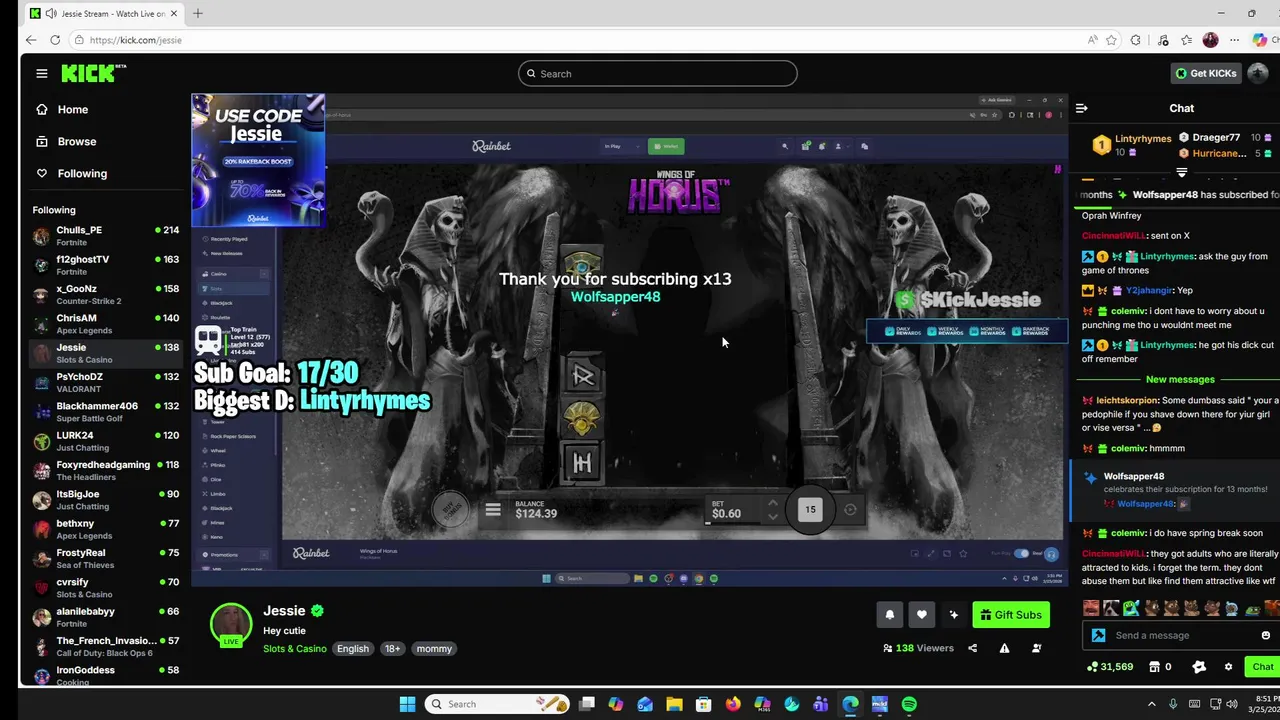Click the sparkle icon beside Gift Subs
Viewport: 1280px width, 720px height.
[x=953, y=615]
